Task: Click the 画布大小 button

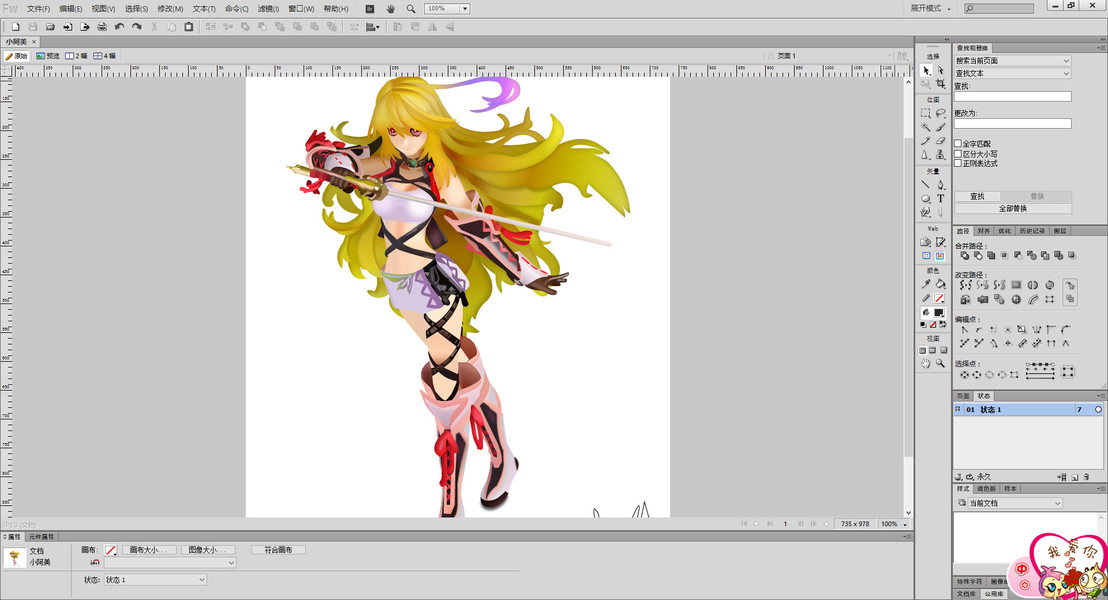Action: click(x=150, y=550)
